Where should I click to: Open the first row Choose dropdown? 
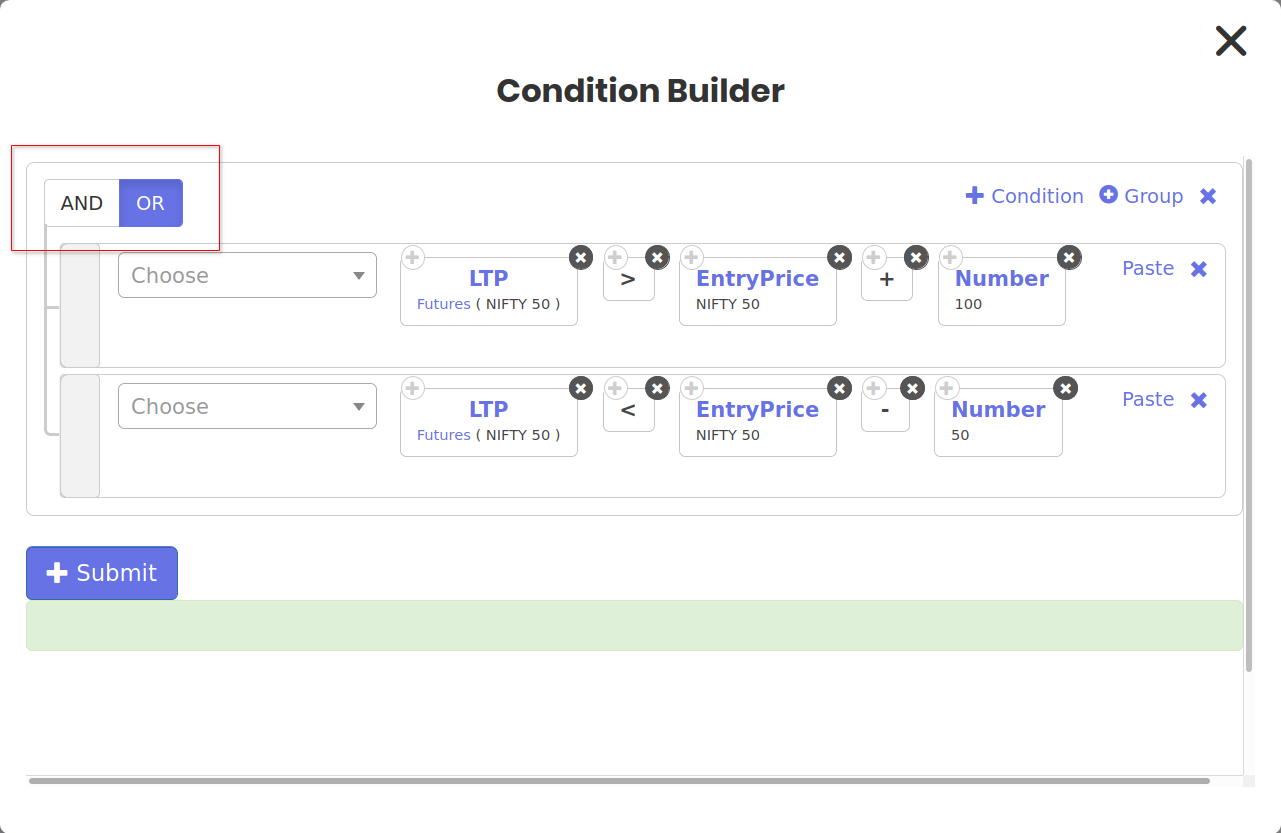coord(247,275)
